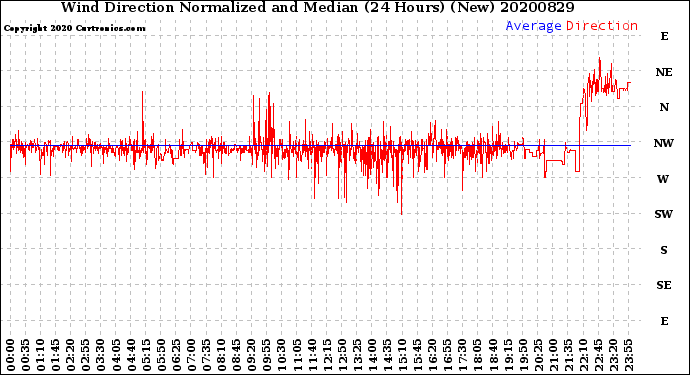
Task: Click the bottom 'E' axis label
Action: (664, 321)
